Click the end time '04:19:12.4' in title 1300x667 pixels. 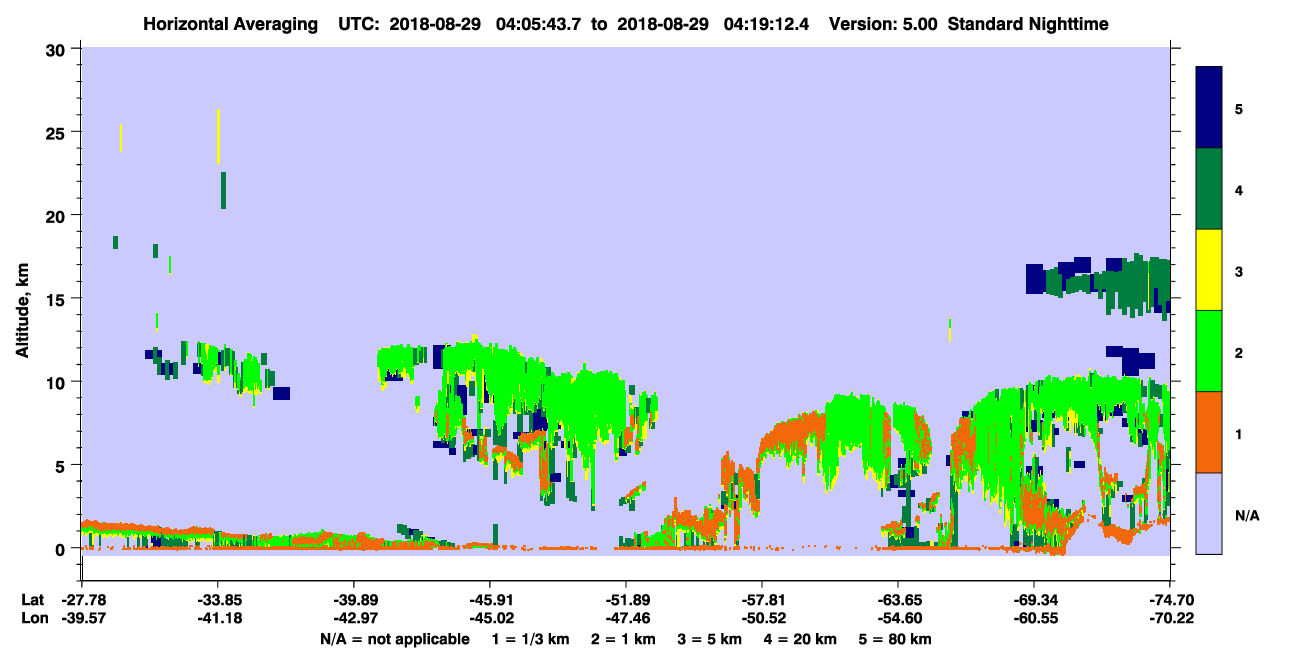click(x=764, y=23)
